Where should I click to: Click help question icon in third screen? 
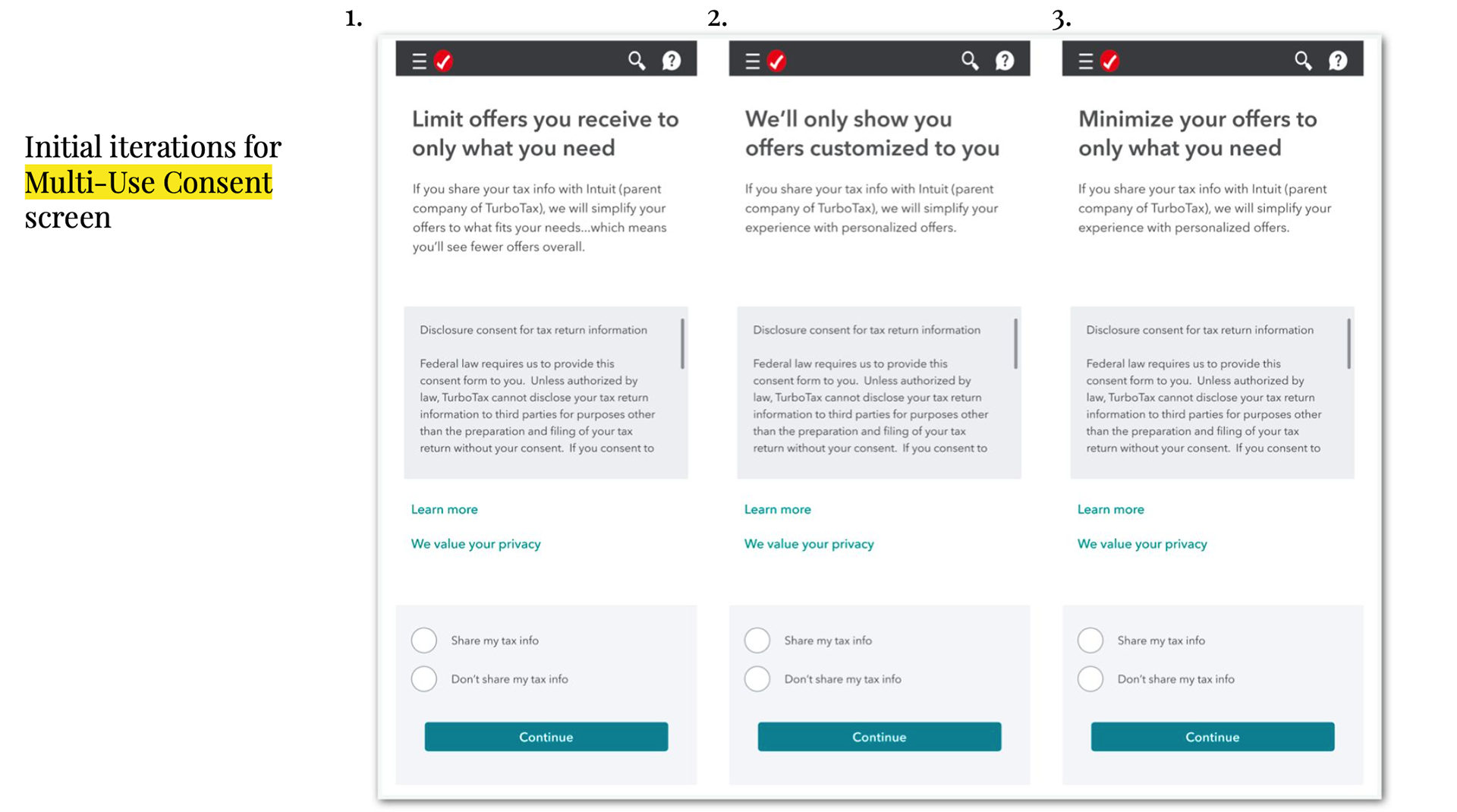pos(1338,61)
